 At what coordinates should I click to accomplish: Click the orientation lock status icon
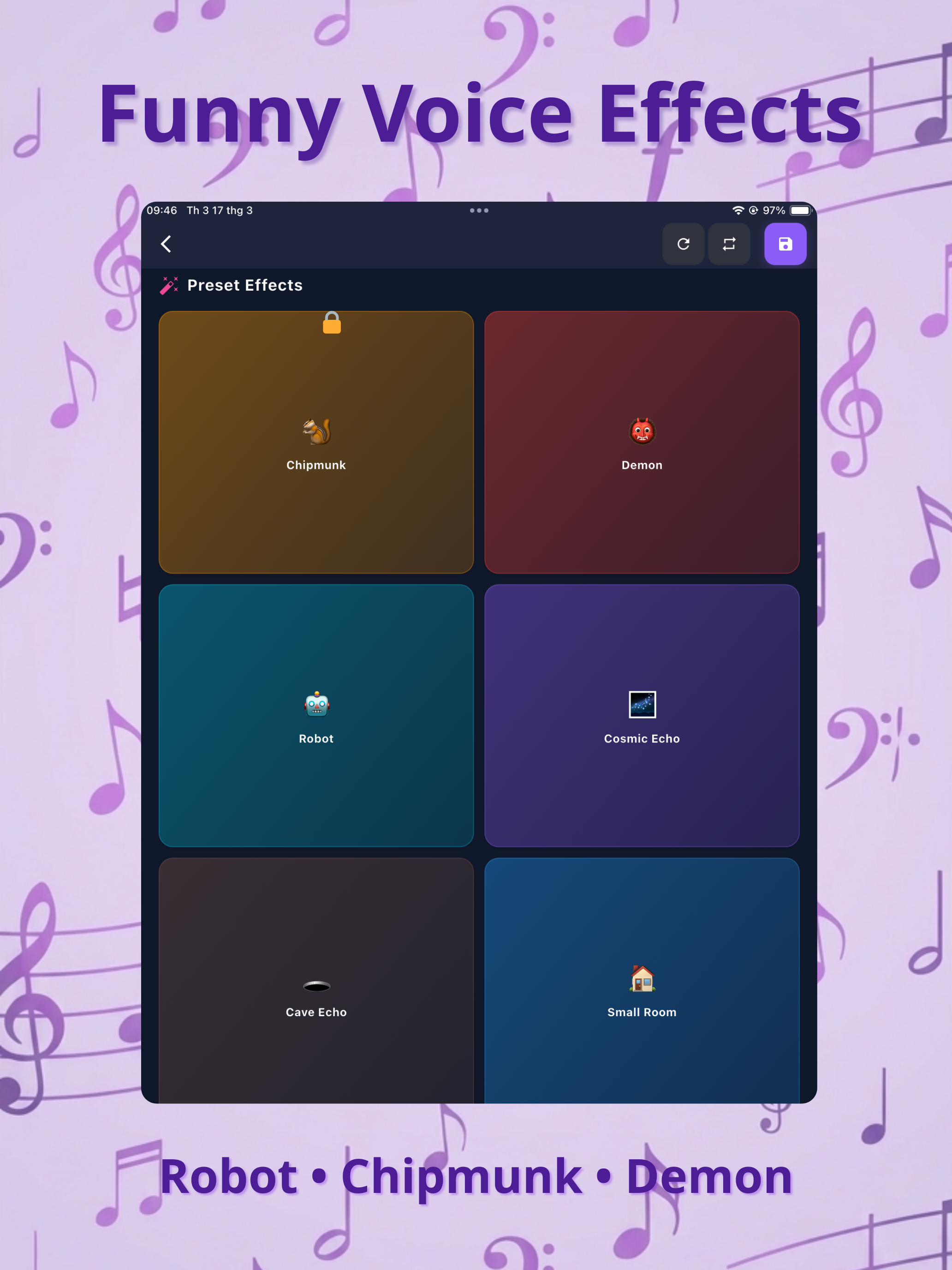coord(754,210)
